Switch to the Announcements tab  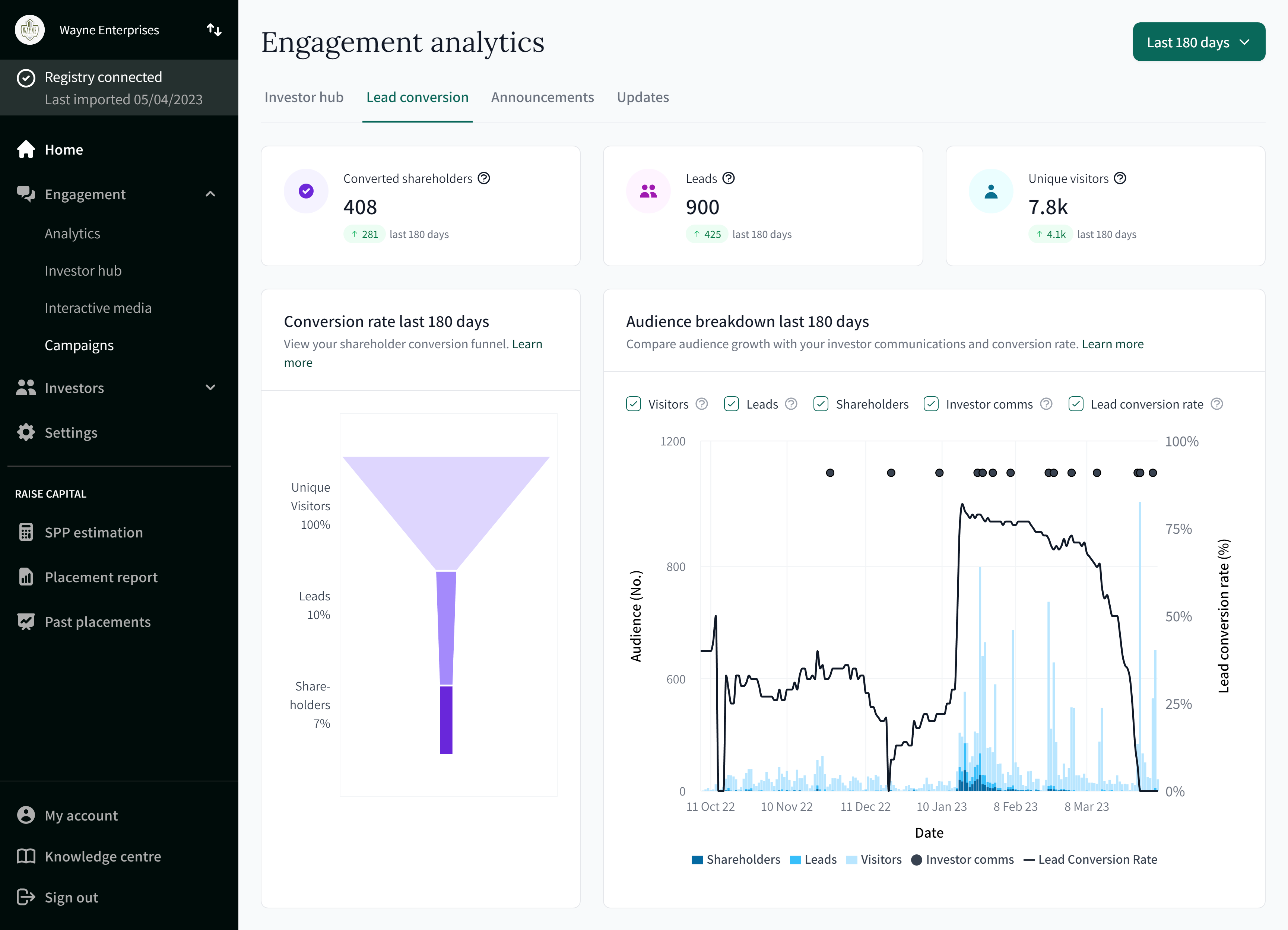tap(542, 97)
